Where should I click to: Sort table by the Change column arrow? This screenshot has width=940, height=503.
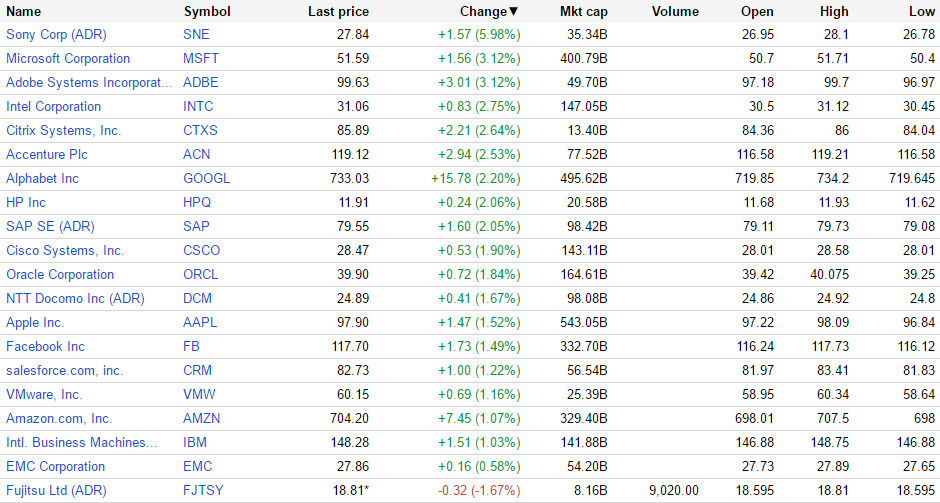click(x=514, y=12)
